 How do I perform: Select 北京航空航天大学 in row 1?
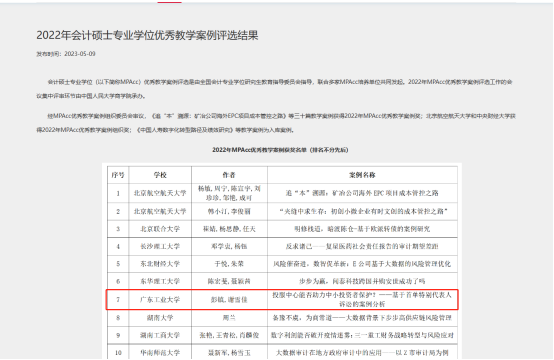coord(160,193)
